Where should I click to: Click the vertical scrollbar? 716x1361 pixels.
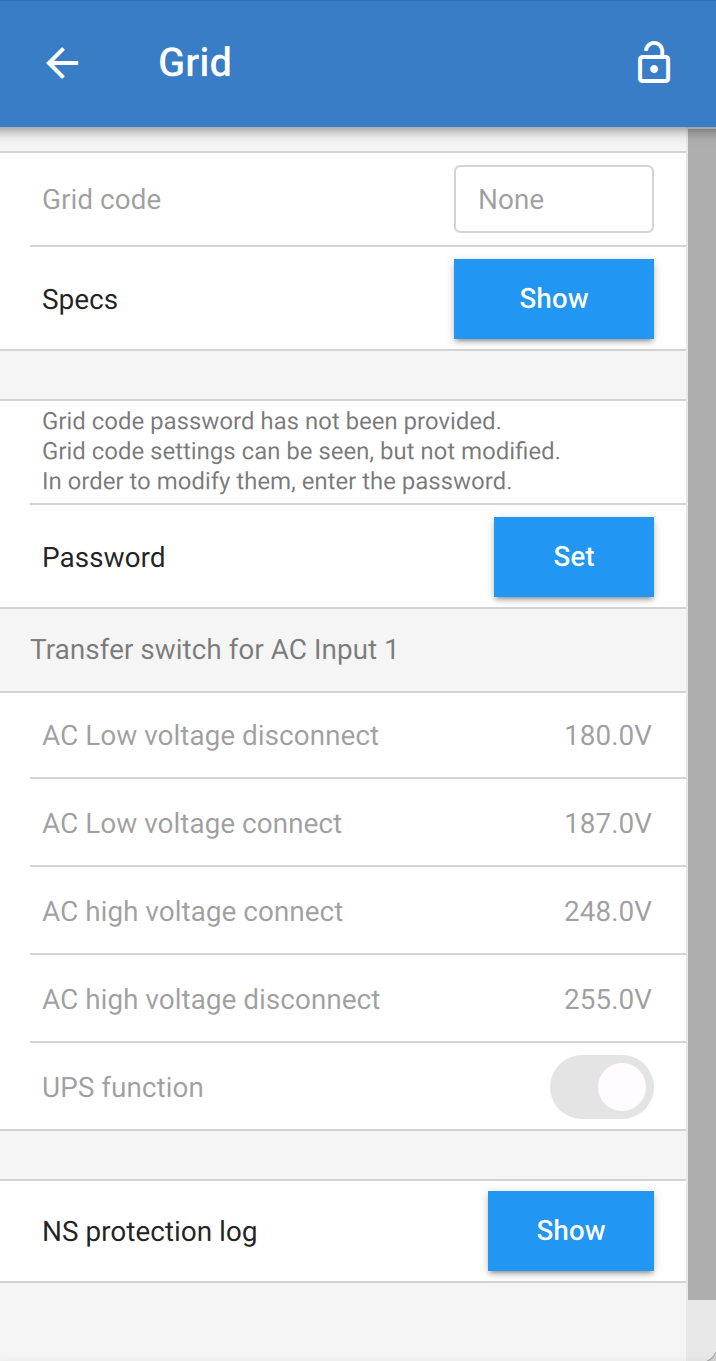701,700
